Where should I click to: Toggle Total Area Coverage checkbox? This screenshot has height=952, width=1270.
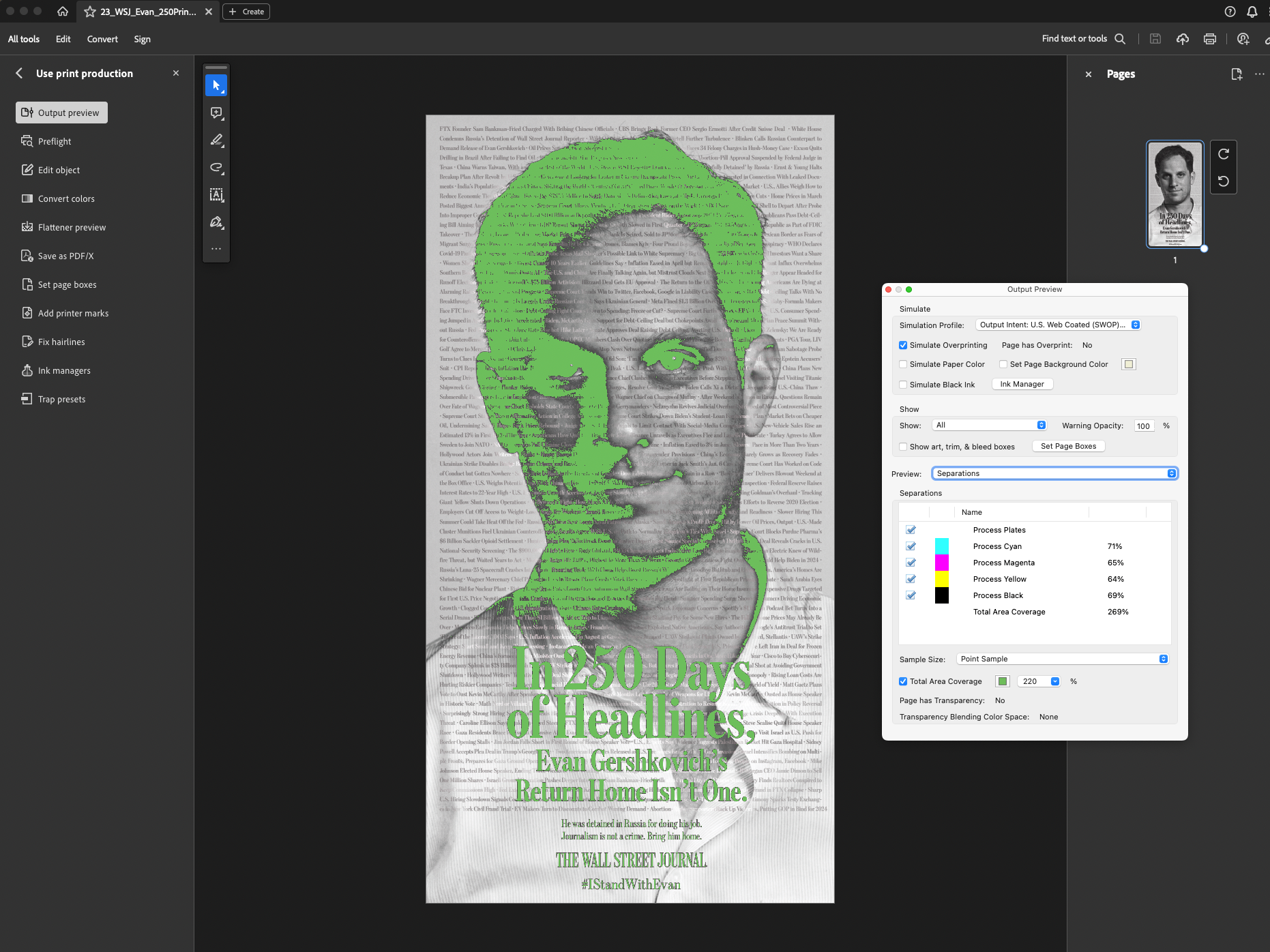click(x=903, y=681)
